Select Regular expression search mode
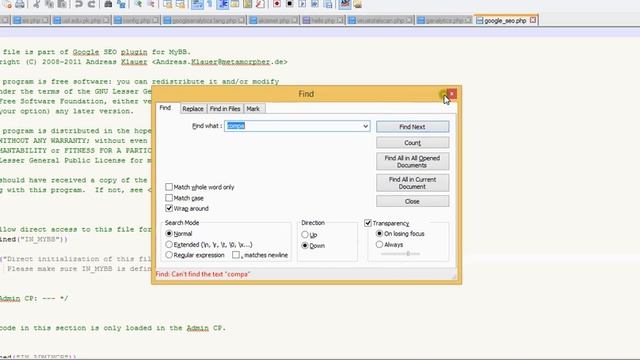Viewport: 640px width, 360px height. coord(169,255)
